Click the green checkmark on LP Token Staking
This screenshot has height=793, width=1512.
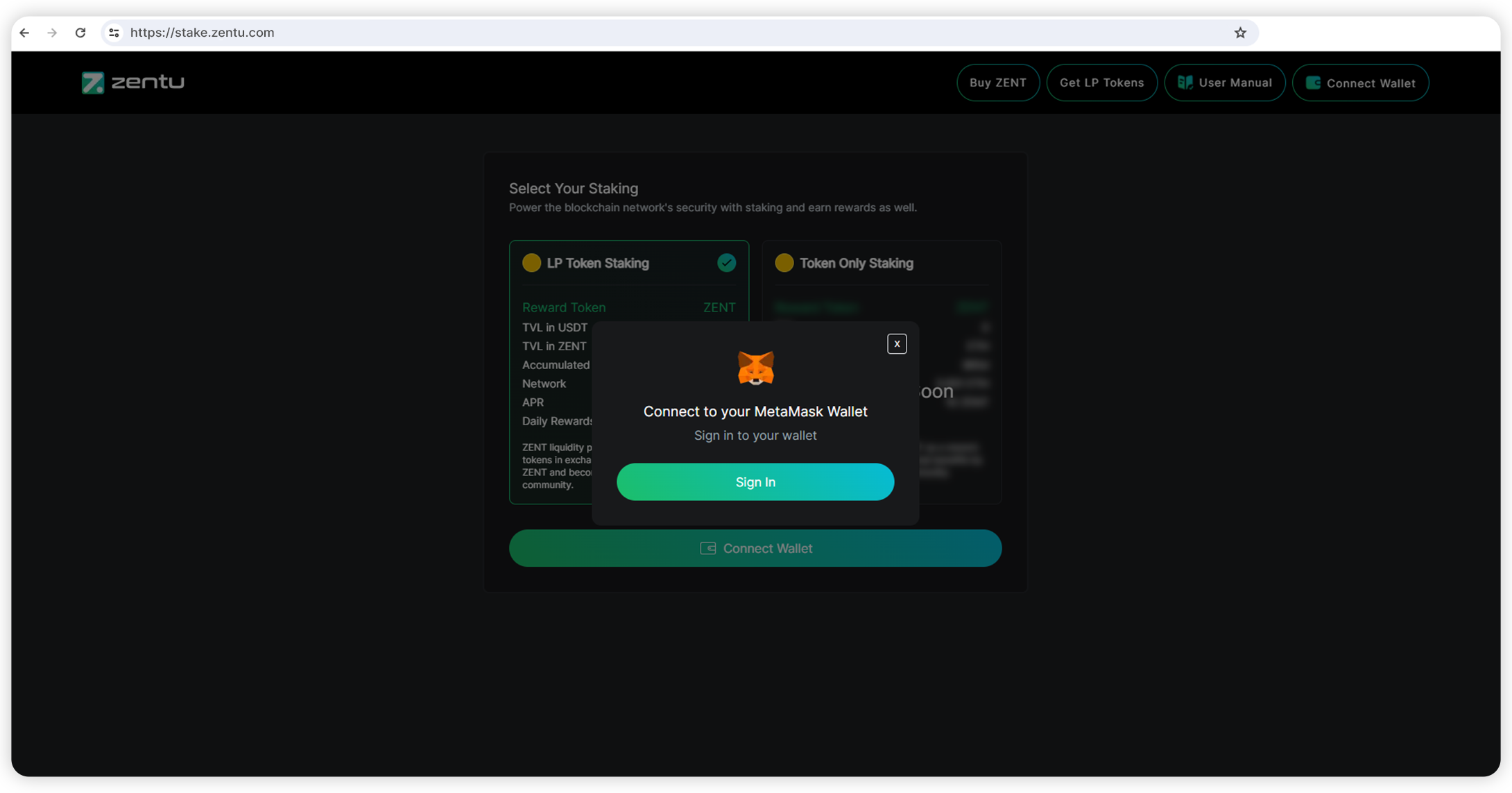click(x=726, y=263)
